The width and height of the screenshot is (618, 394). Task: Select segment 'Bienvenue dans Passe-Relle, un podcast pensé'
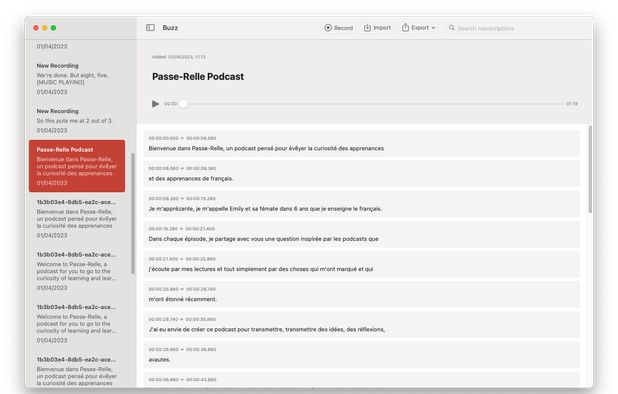click(x=361, y=144)
